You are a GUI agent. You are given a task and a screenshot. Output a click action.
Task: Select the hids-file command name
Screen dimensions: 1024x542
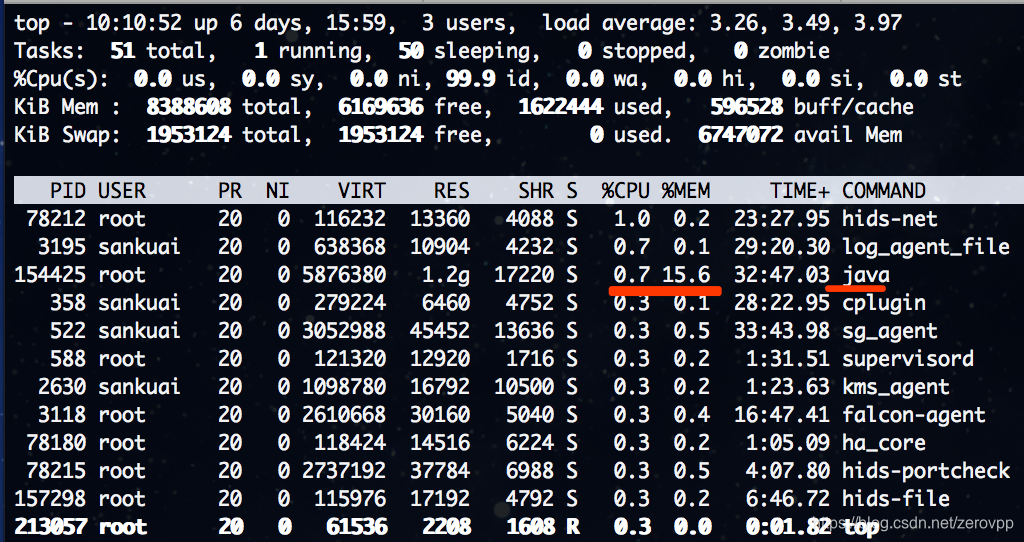895,500
